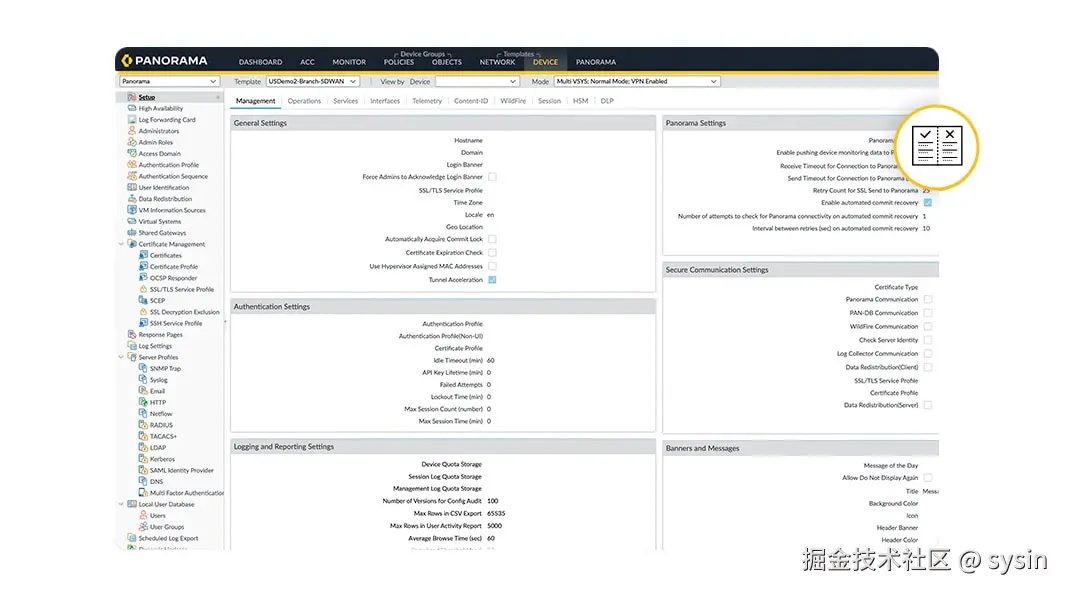Click the RADIUS server profile icon

(144, 425)
